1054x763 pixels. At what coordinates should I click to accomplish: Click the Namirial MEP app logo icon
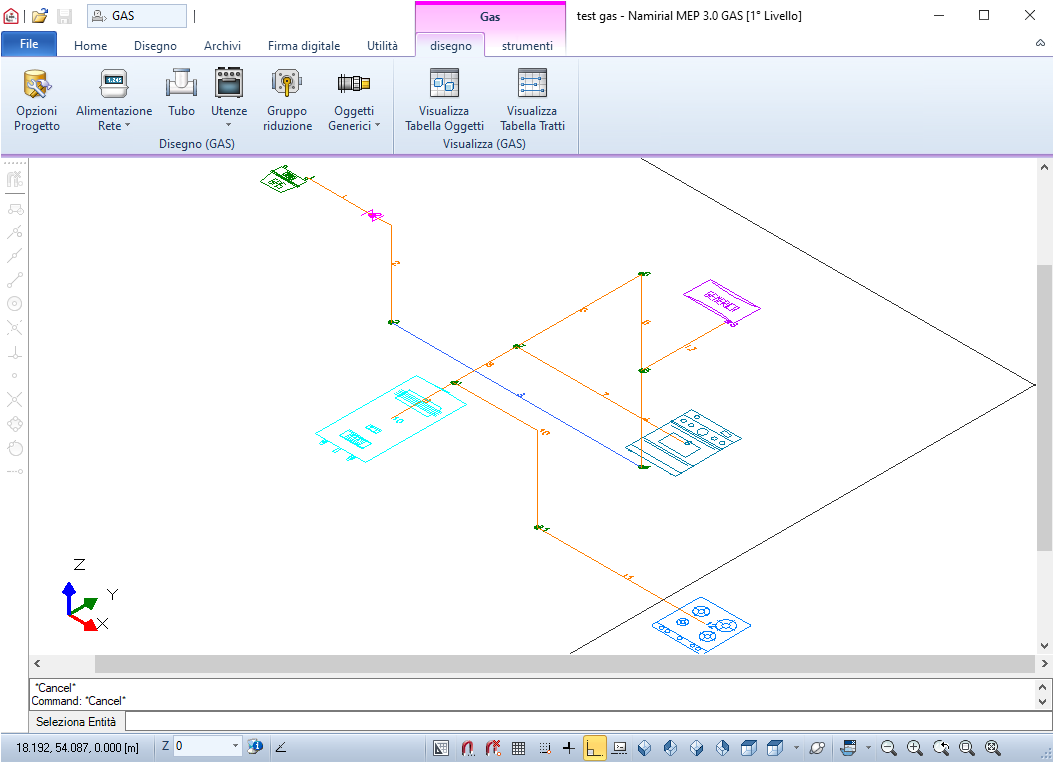pyautogui.click(x=11, y=15)
